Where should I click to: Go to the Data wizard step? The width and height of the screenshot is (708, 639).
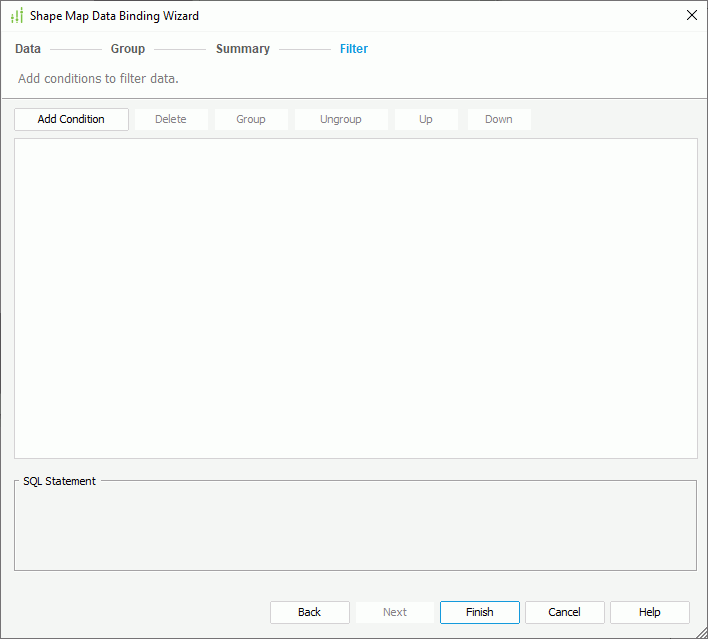click(28, 49)
